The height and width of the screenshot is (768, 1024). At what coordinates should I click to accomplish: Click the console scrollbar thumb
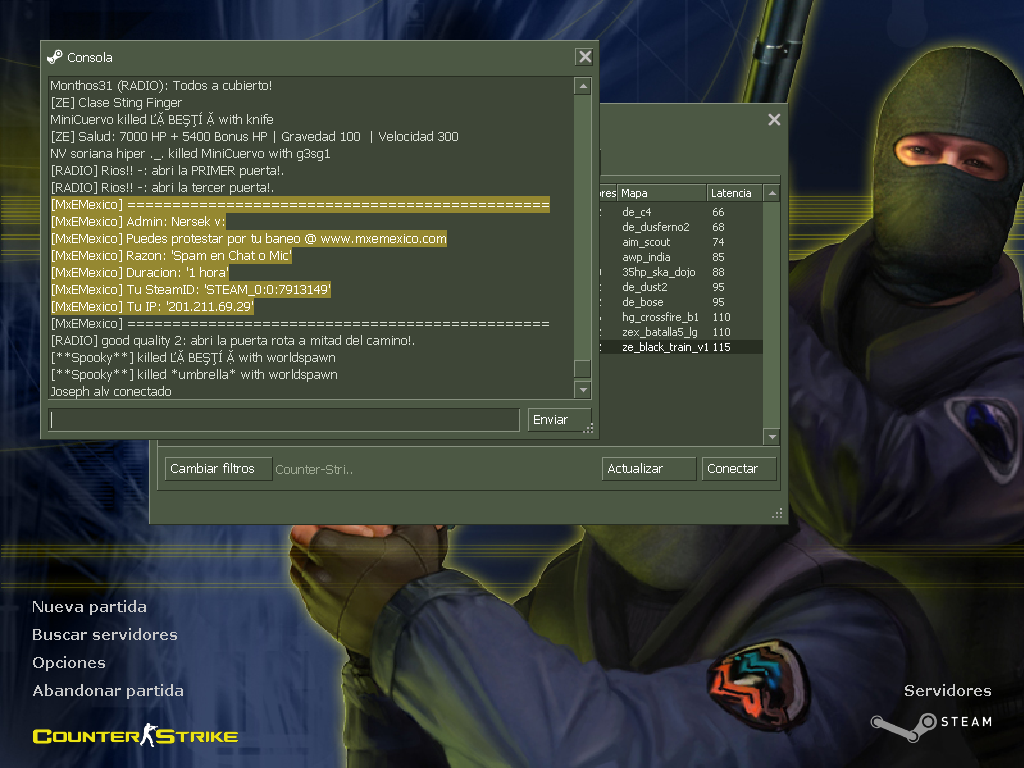583,368
